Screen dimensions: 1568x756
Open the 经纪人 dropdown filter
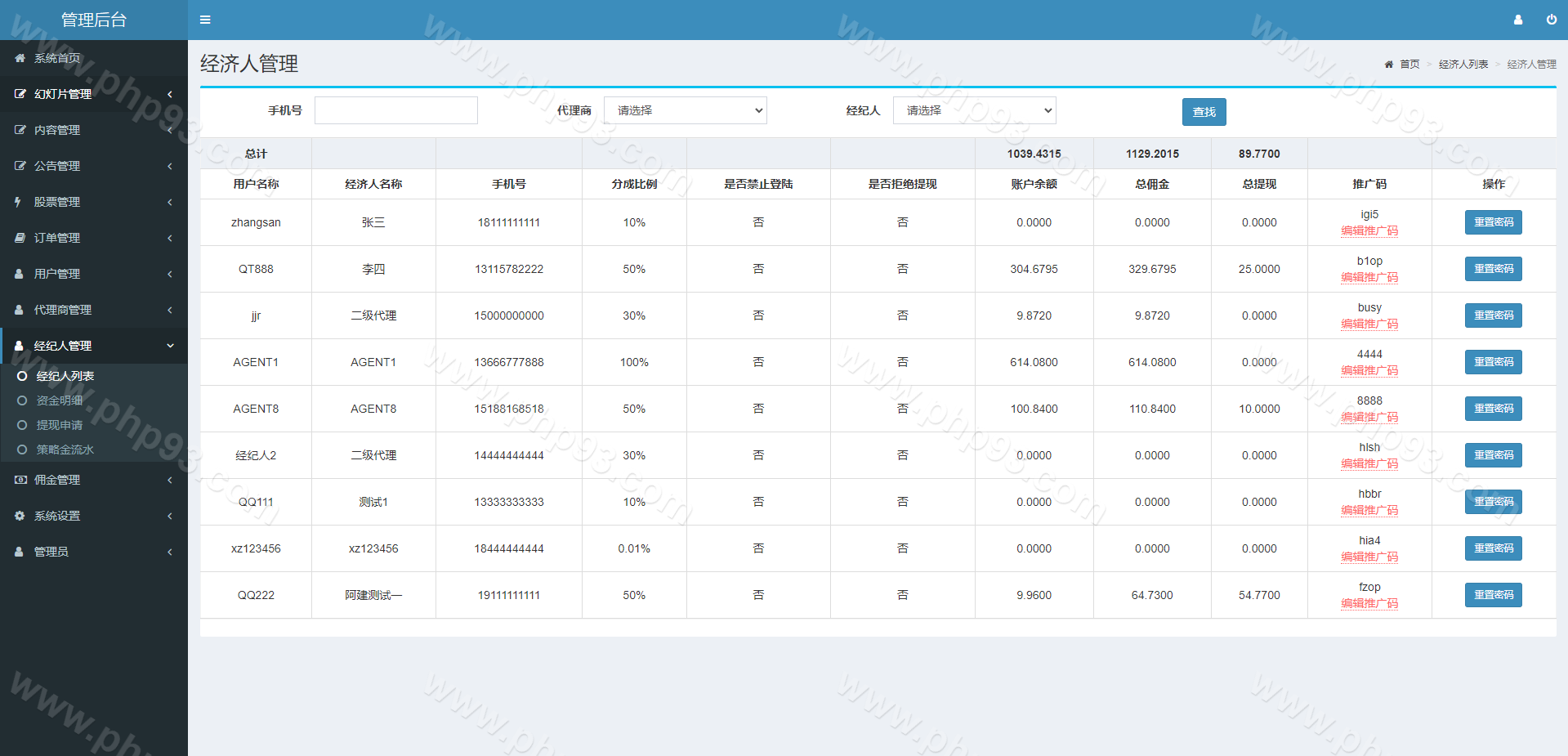(x=974, y=110)
